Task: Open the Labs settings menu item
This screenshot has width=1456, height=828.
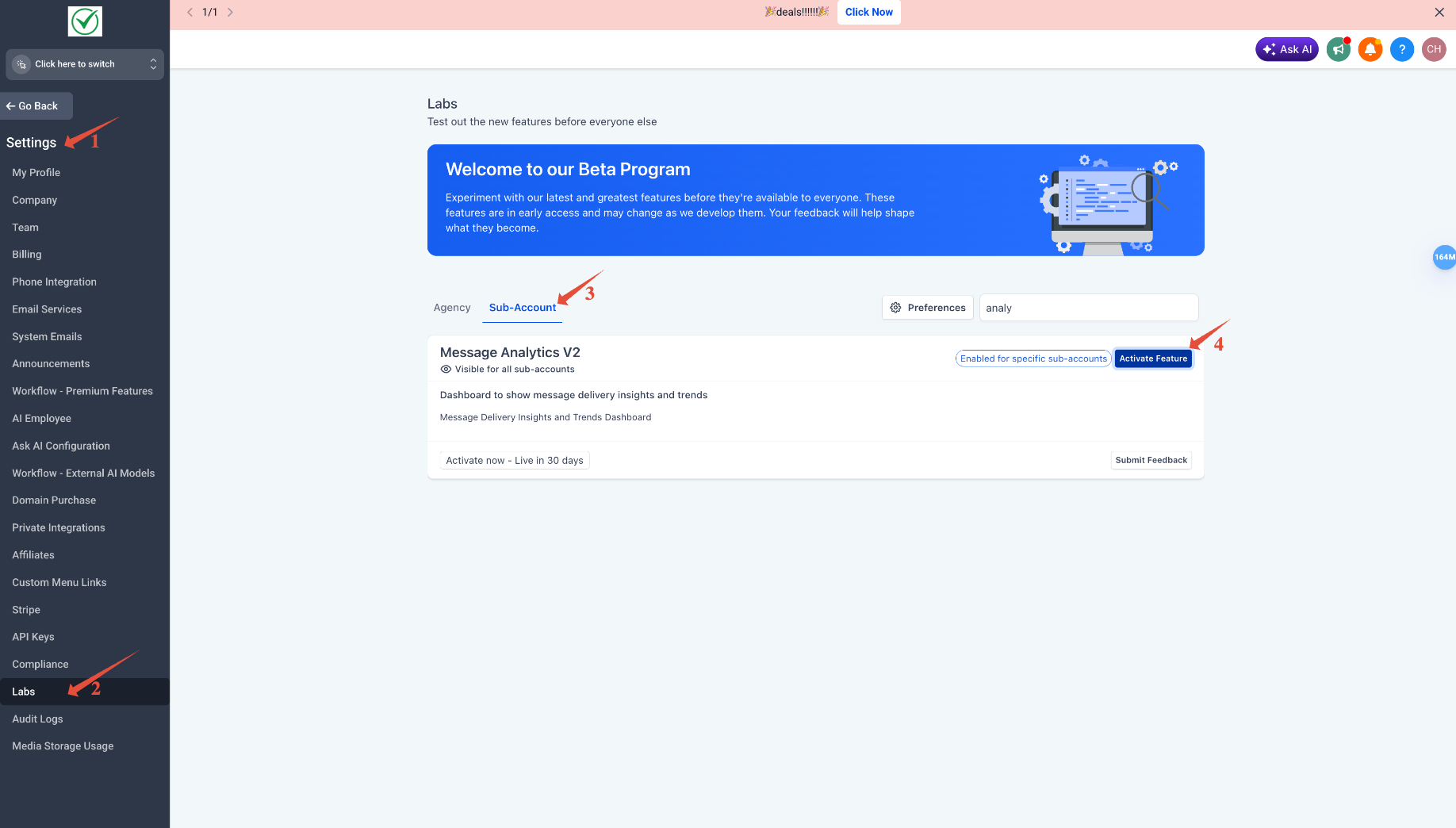Action: pyautogui.click(x=85, y=692)
